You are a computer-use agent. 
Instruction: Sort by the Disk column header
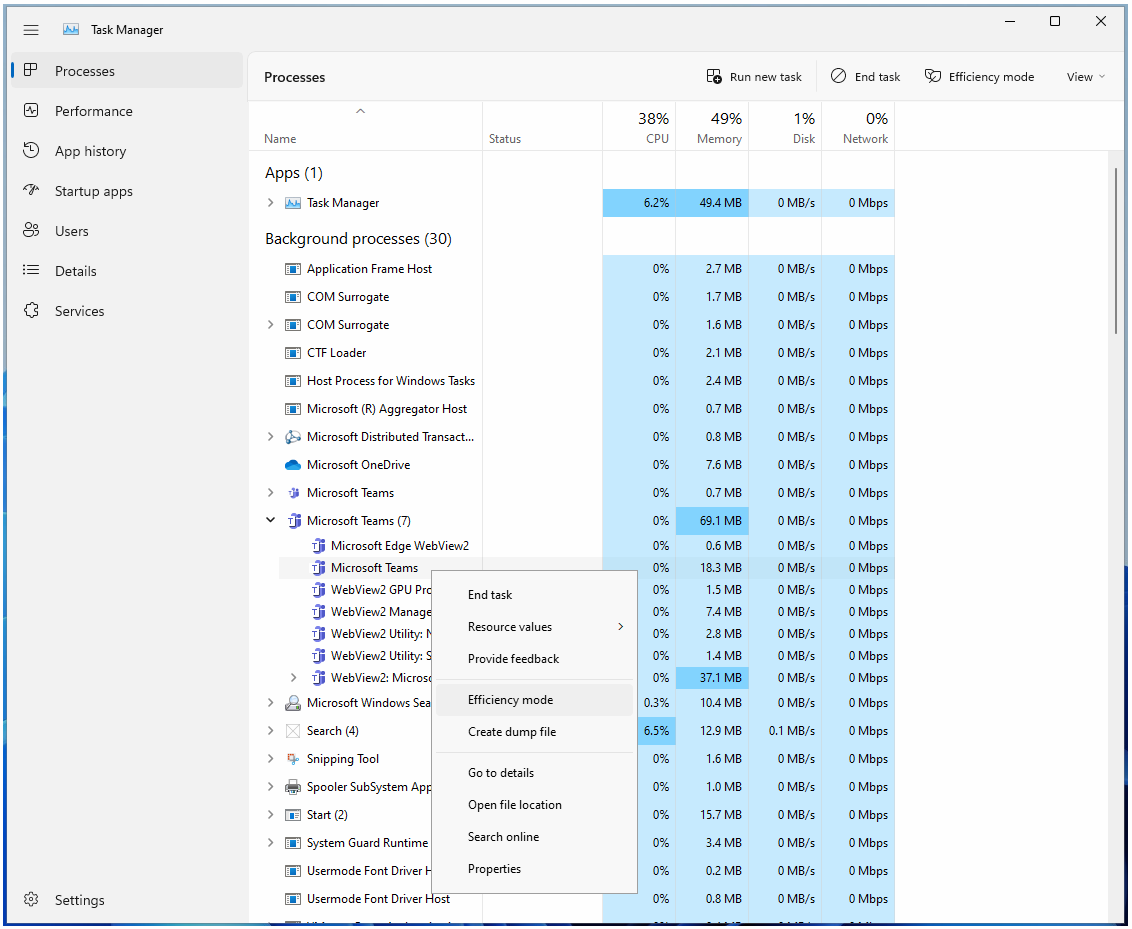pyautogui.click(x=785, y=127)
